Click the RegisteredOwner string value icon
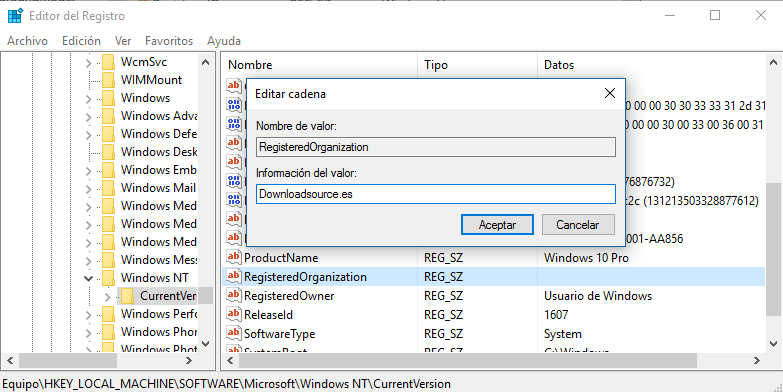783x392 pixels. (234, 296)
